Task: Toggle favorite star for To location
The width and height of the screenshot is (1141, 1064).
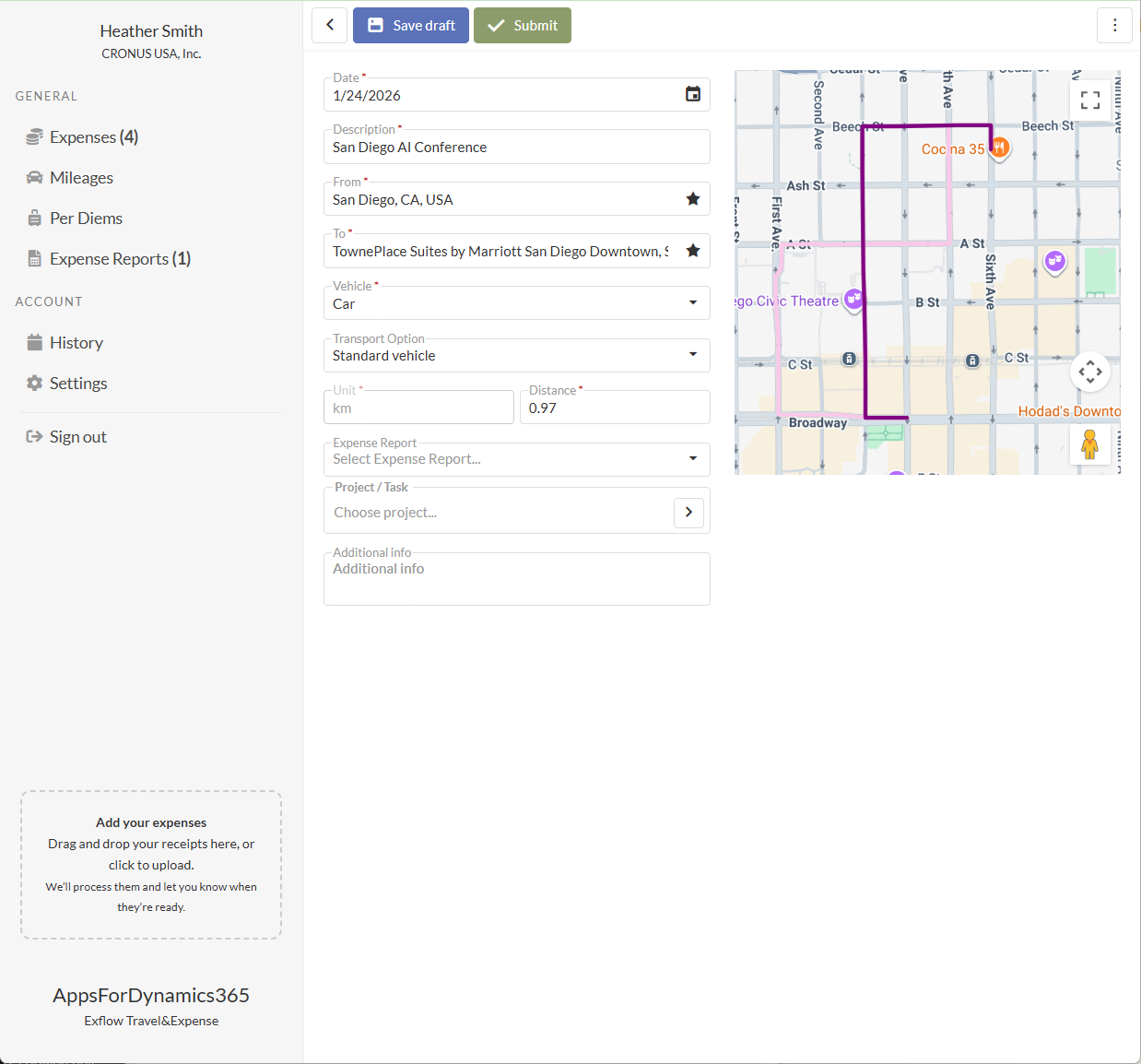Action: click(693, 251)
